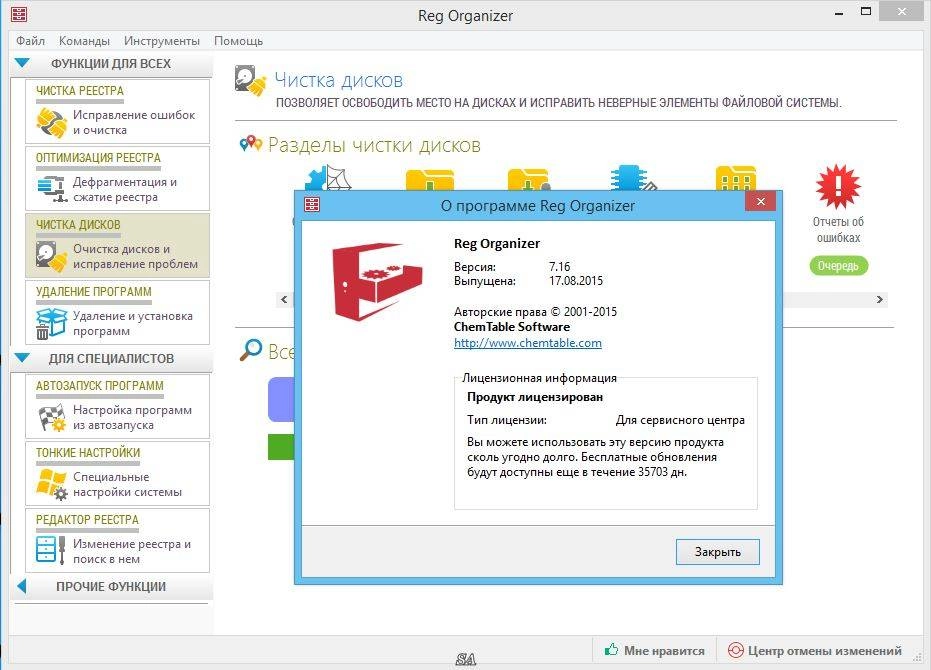This screenshot has width=931, height=670.
Task: Click 'ChemTable Software' company name
Action: [512, 327]
